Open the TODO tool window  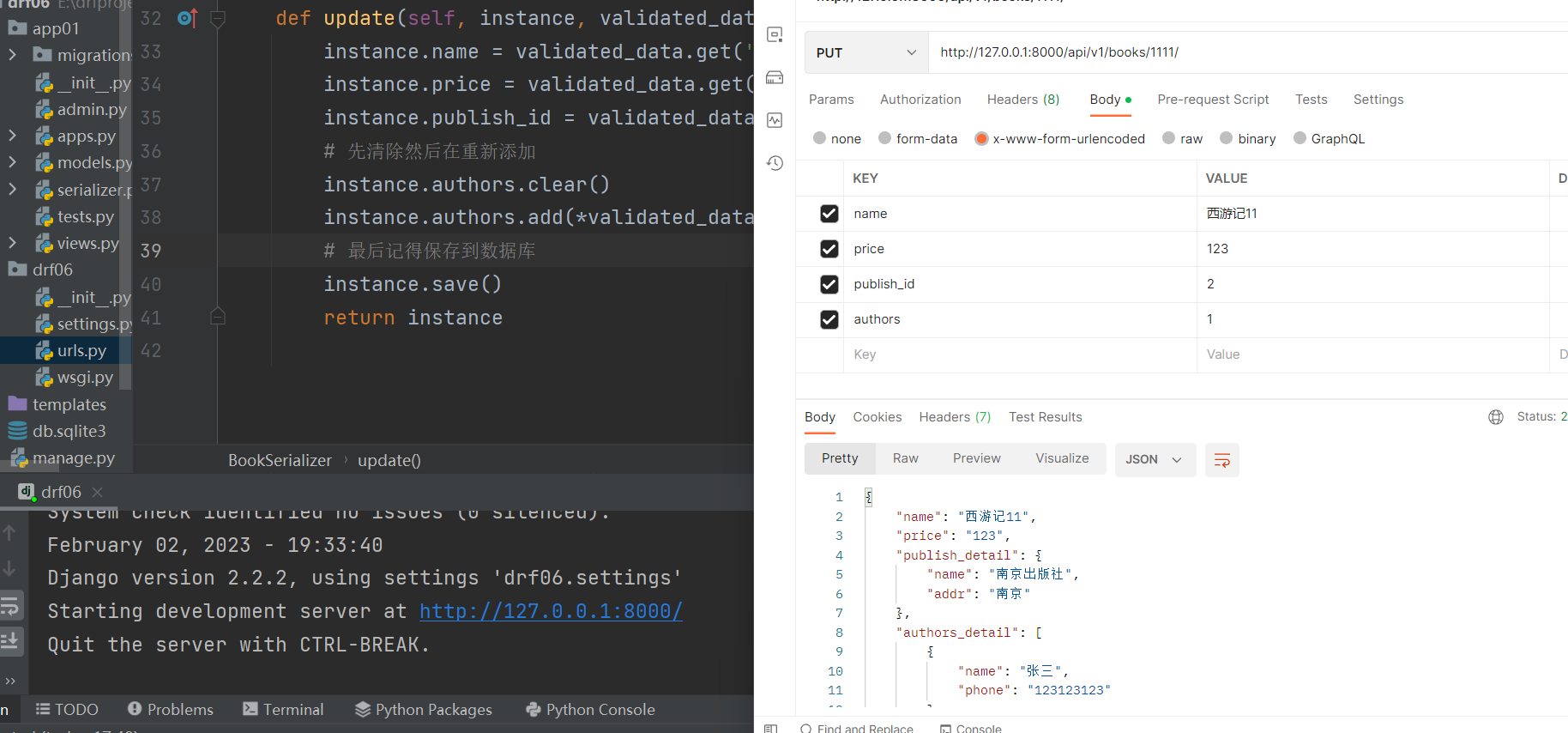pos(67,710)
